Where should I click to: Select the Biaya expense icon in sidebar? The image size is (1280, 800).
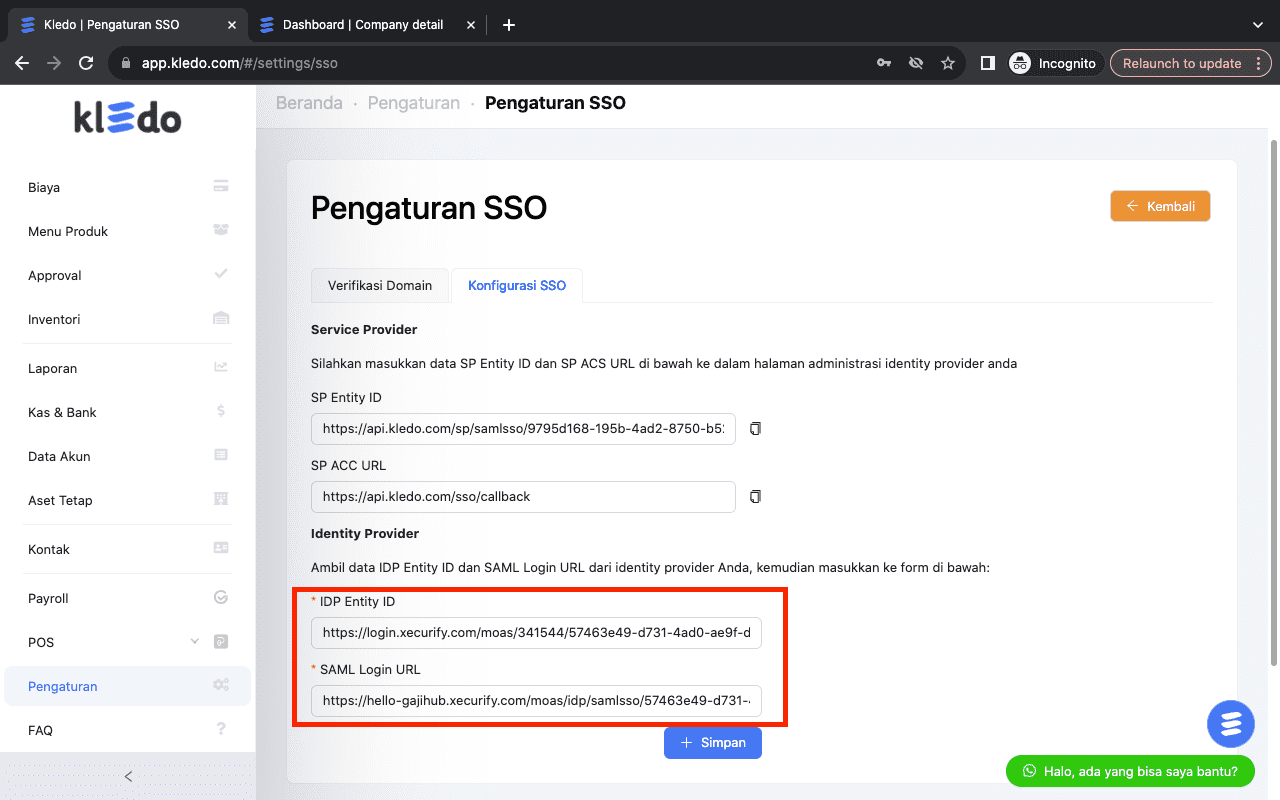tap(220, 186)
